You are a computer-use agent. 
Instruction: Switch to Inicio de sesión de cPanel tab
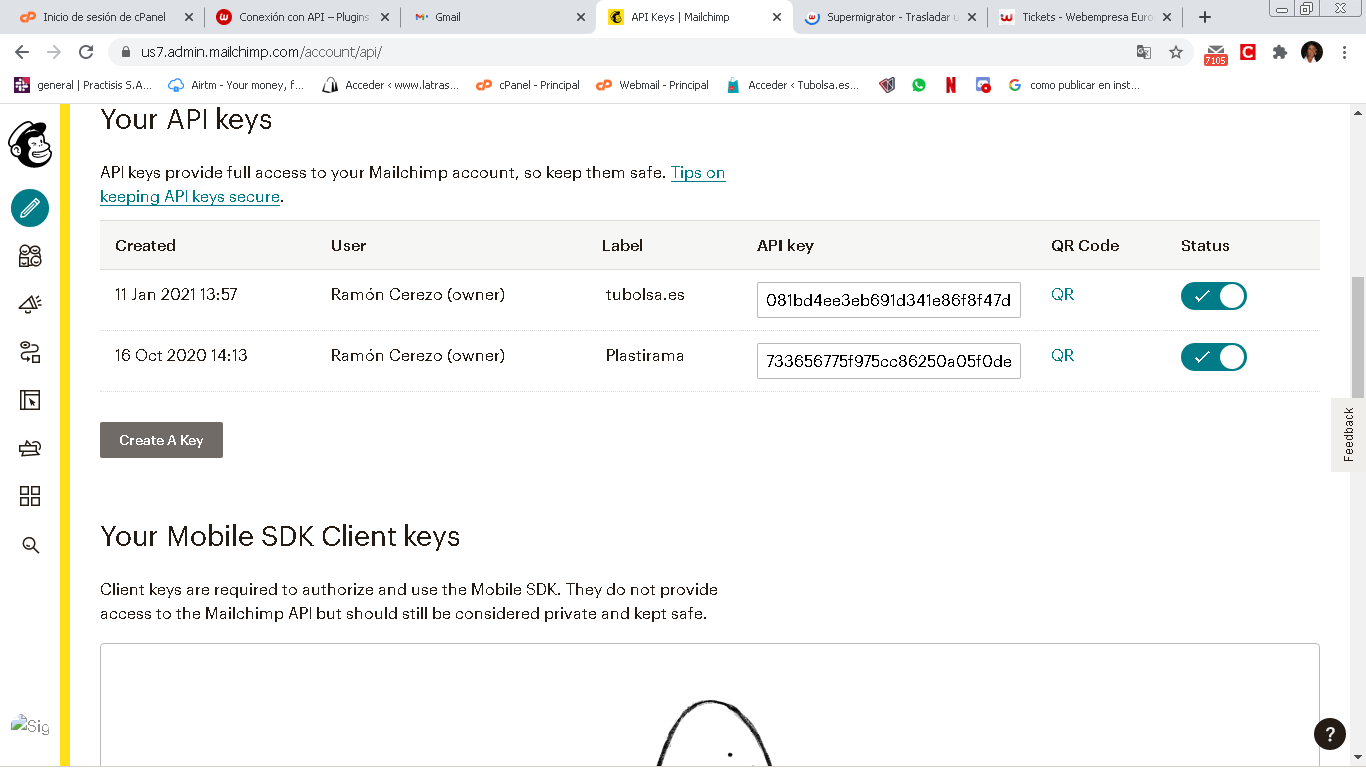click(x=105, y=17)
